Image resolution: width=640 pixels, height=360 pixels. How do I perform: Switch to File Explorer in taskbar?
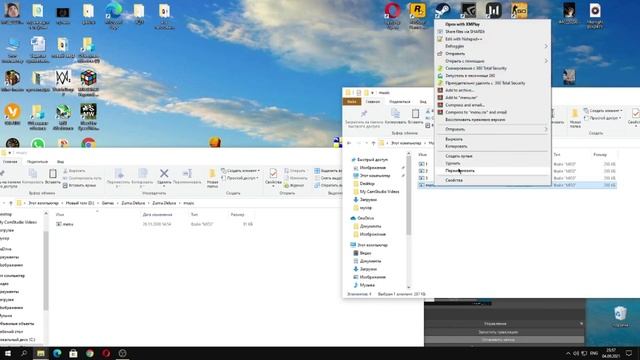41,353
